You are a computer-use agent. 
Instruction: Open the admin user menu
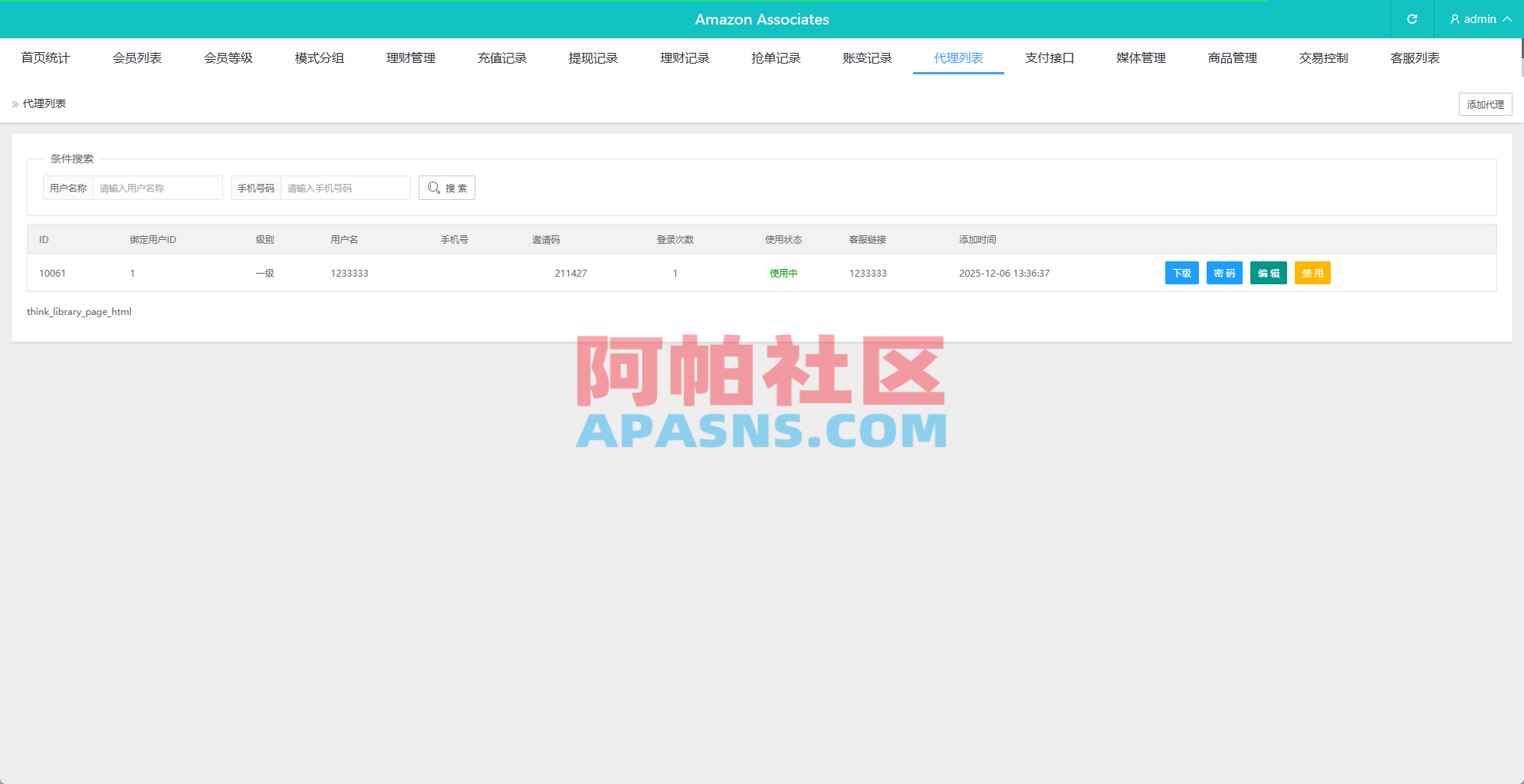click(1480, 19)
